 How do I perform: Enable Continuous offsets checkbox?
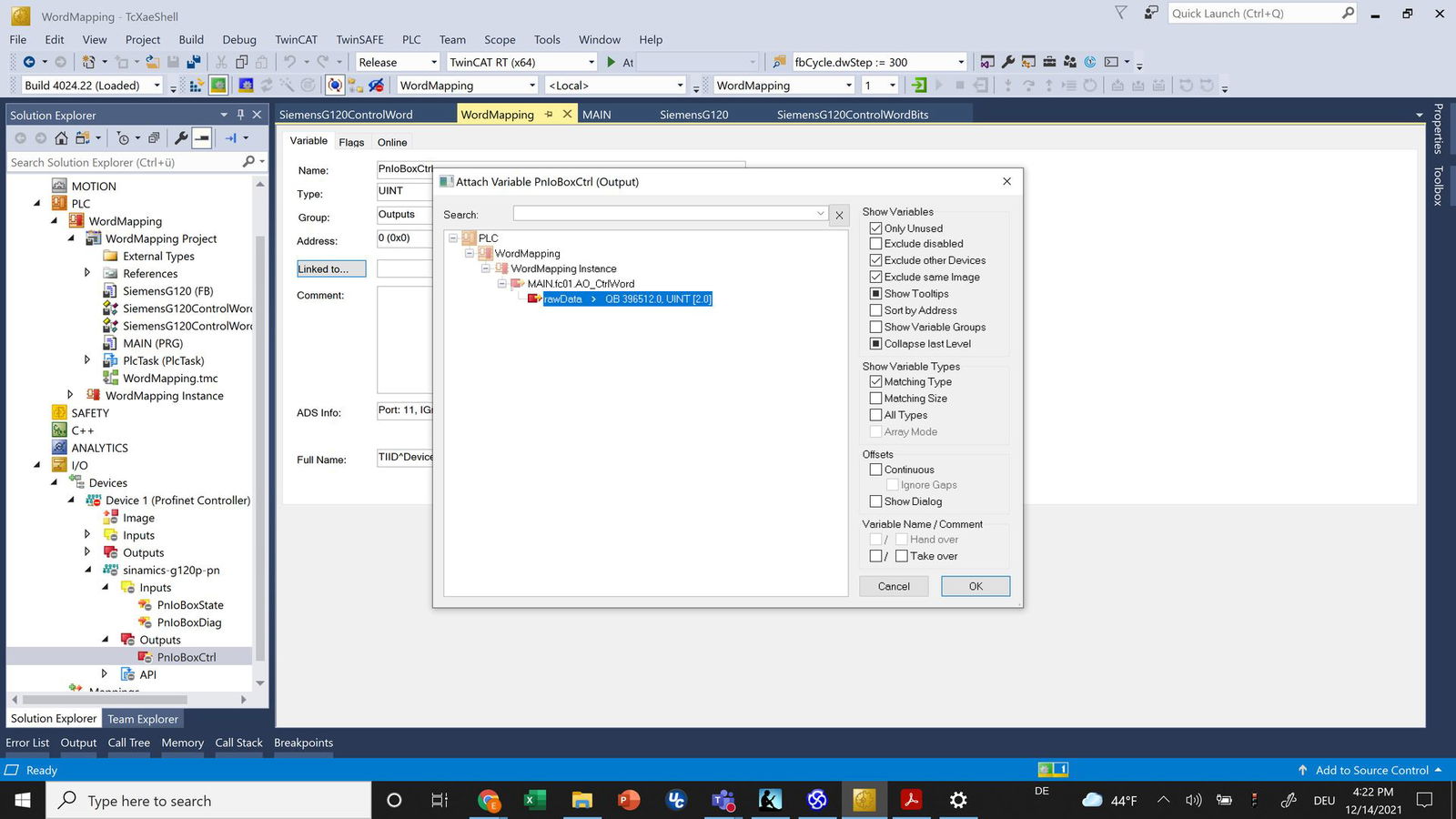pyautogui.click(x=875, y=470)
